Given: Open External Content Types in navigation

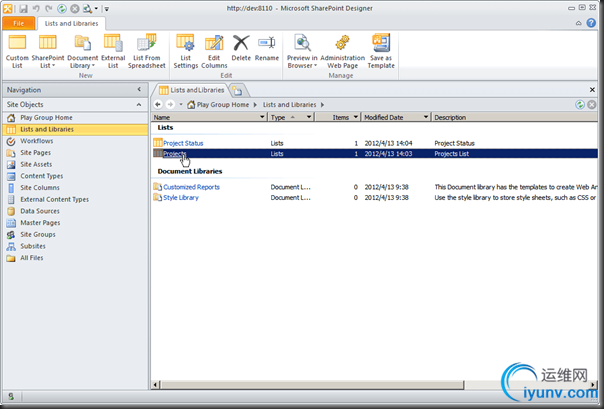Looking at the screenshot, I should [75, 199].
